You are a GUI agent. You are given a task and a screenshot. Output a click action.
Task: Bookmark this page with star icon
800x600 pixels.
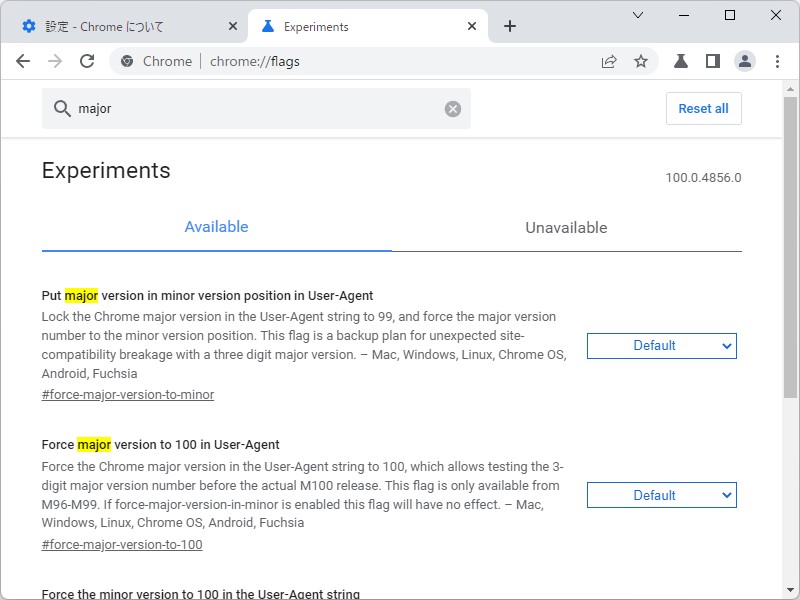641,61
